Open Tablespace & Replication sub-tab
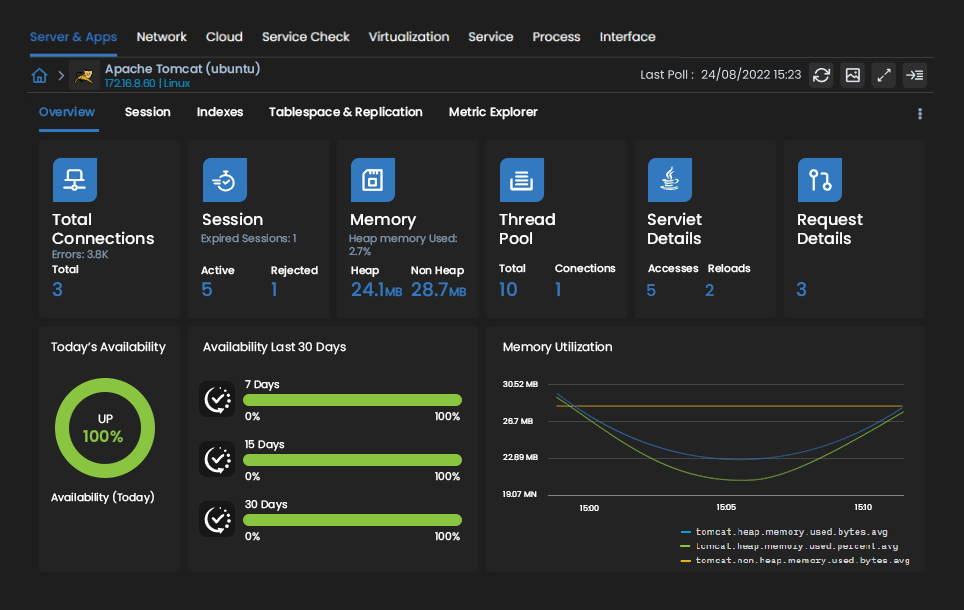The image size is (964, 610). pos(346,112)
